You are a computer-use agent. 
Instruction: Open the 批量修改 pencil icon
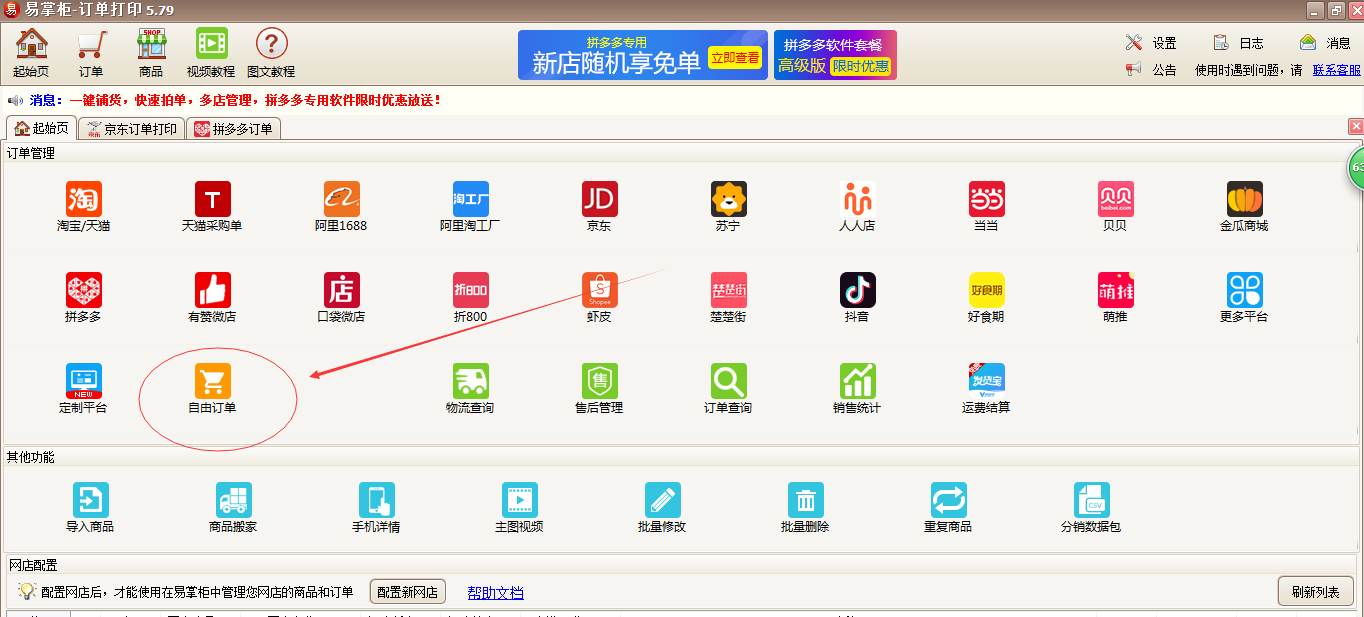tap(663, 500)
